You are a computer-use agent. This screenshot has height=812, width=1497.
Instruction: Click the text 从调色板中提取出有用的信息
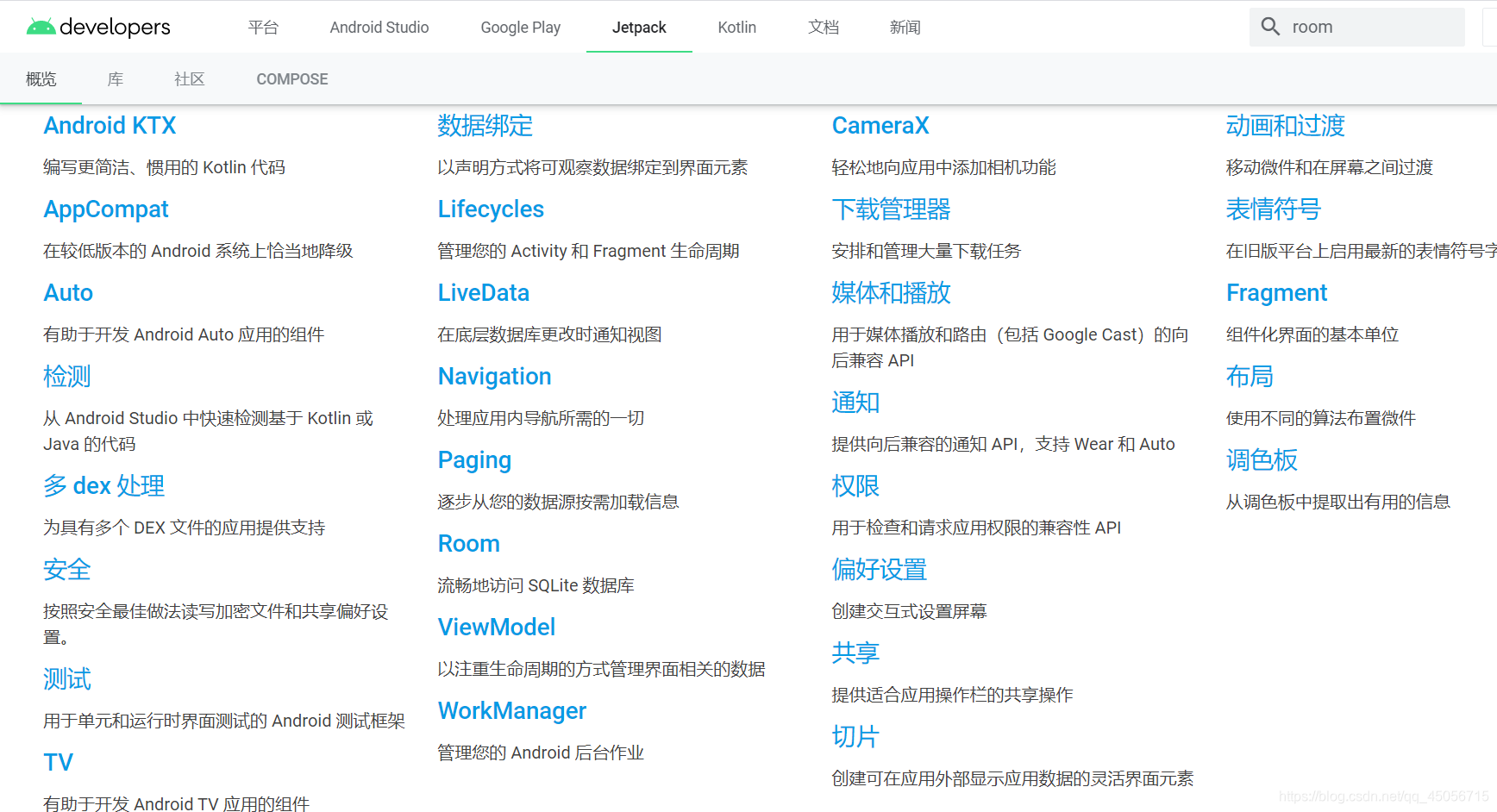click(x=1337, y=503)
